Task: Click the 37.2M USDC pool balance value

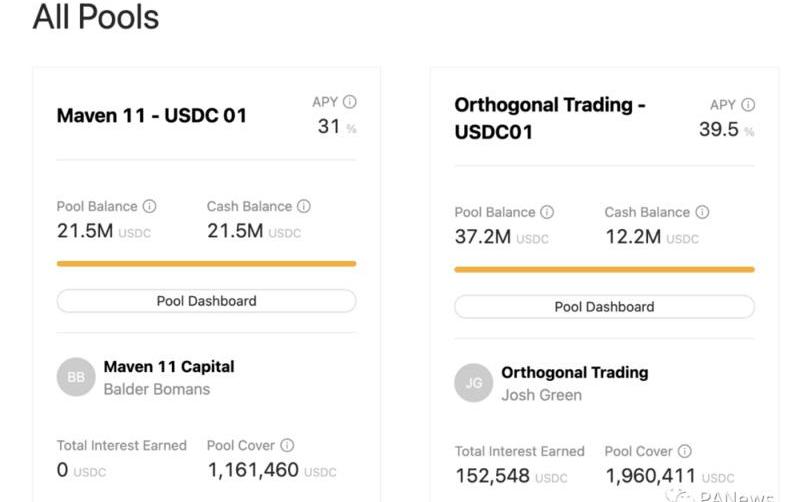Action: pos(502,237)
